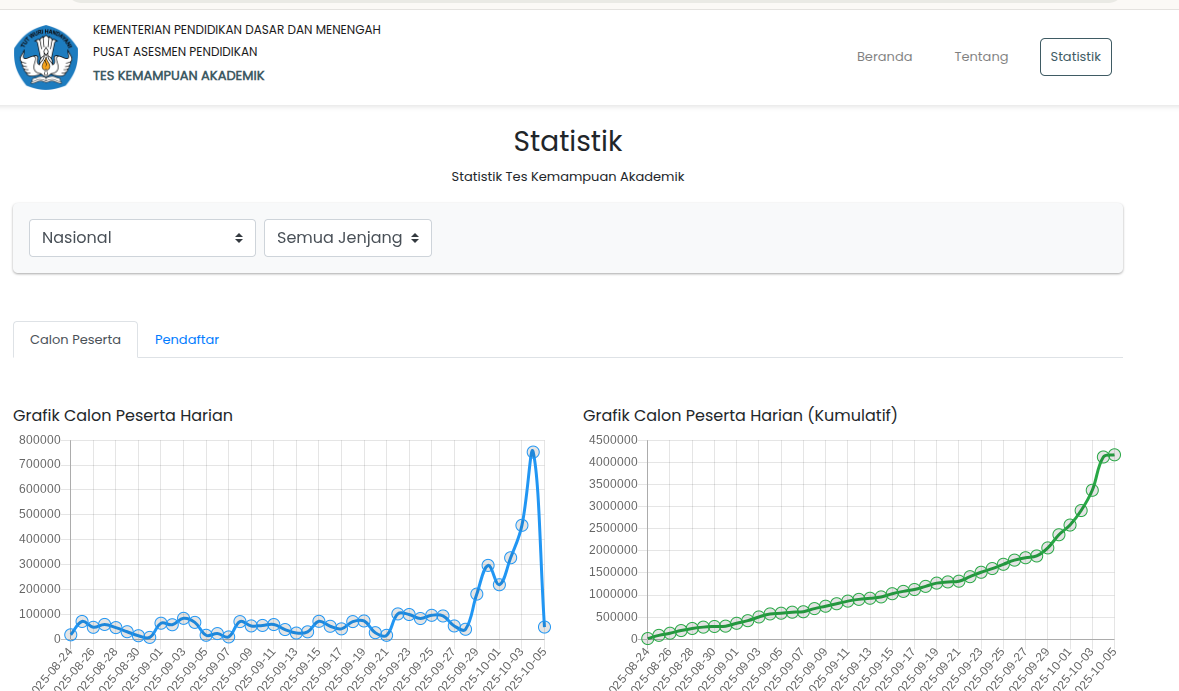This screenshot has height=691, width=1179.
Task: Click the Kemendikbud ministry logo
Action: point(46,57)
